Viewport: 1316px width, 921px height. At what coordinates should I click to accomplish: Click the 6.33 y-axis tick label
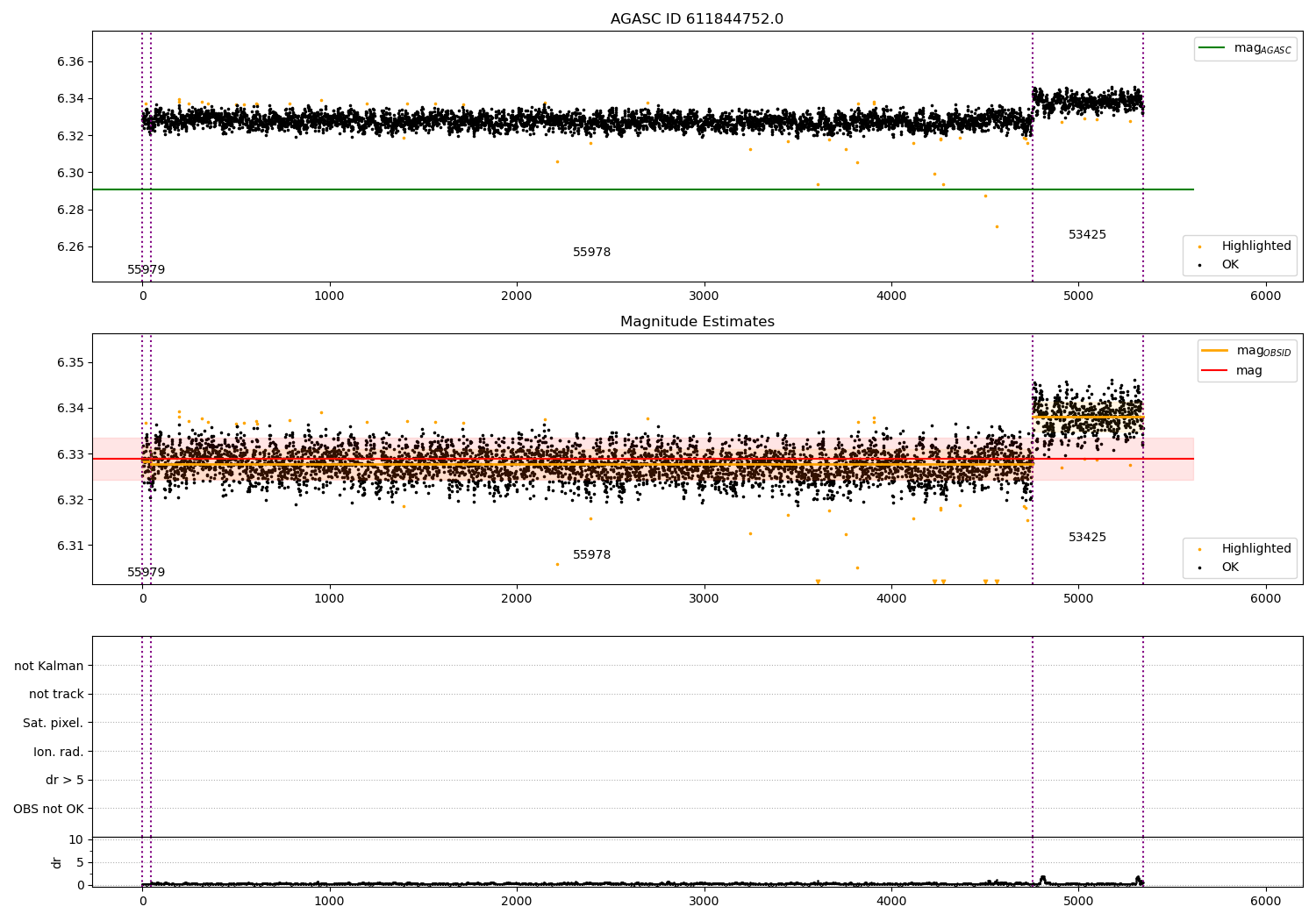tap(70, 454)
